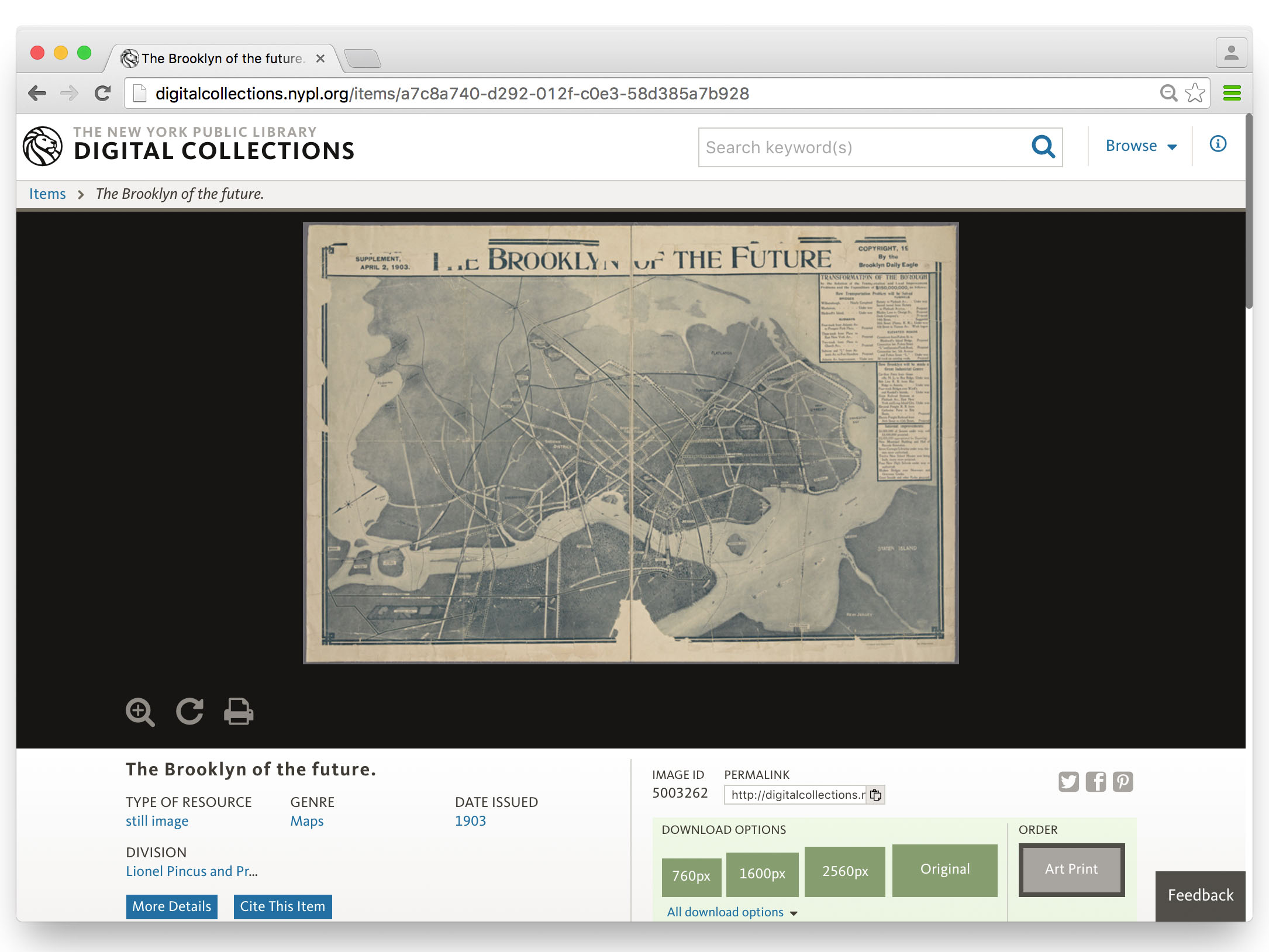The width and height of the screenshot is (1269, 952).
Task: Click The Brooklyn of the future breadcrumb text
Action: click(x=180, y=194)
